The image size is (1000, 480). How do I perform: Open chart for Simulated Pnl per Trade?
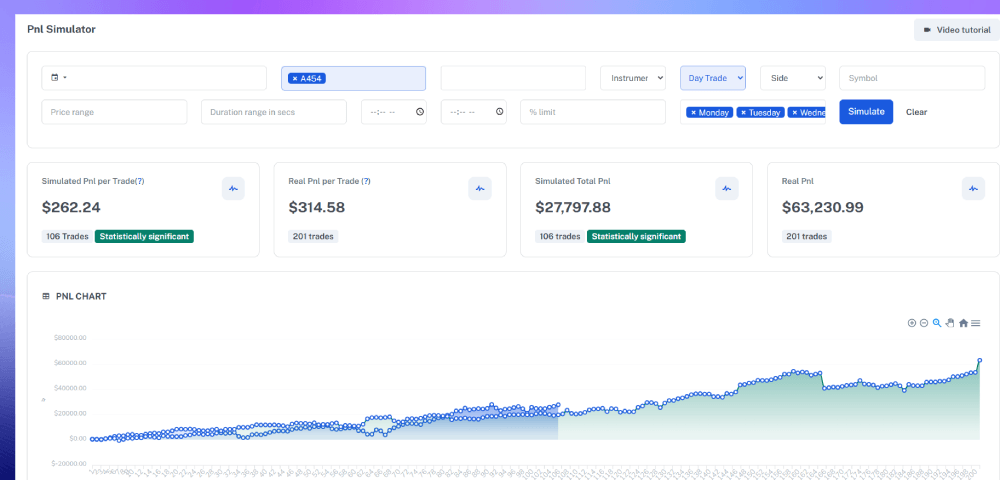(x=233, y=189)
